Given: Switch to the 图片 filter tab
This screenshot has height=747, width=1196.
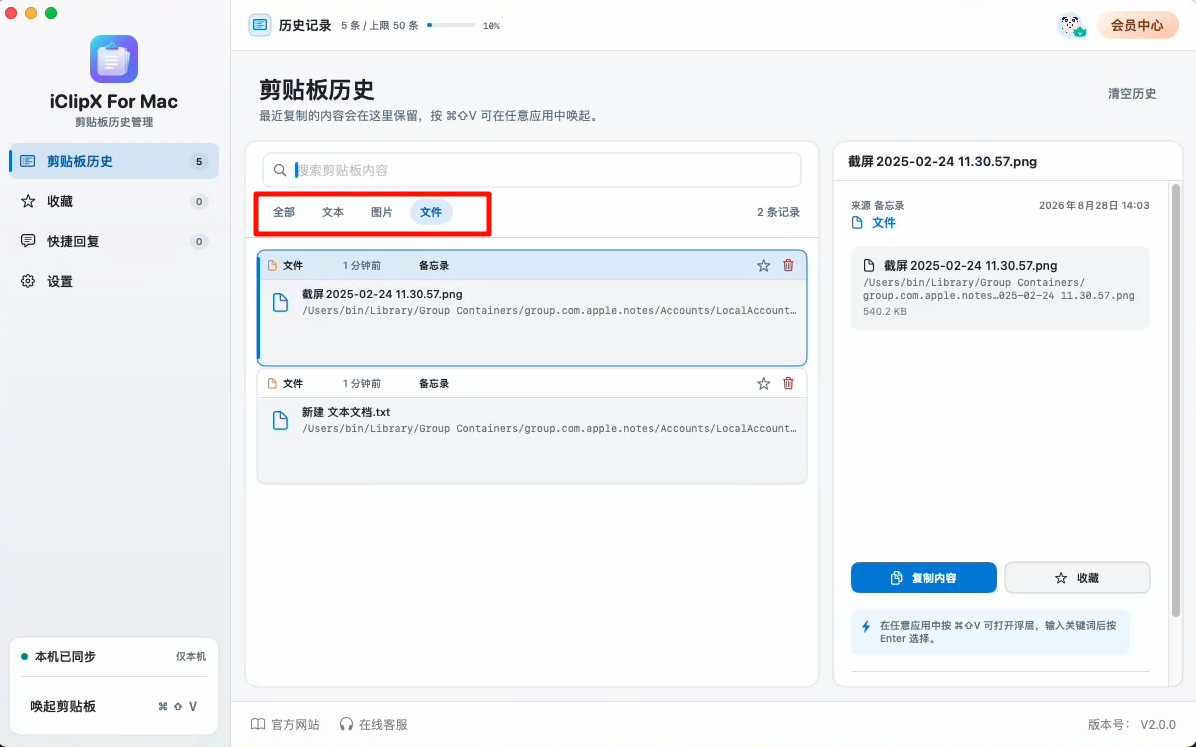Looking at the screenshot, I should point(381,212).
